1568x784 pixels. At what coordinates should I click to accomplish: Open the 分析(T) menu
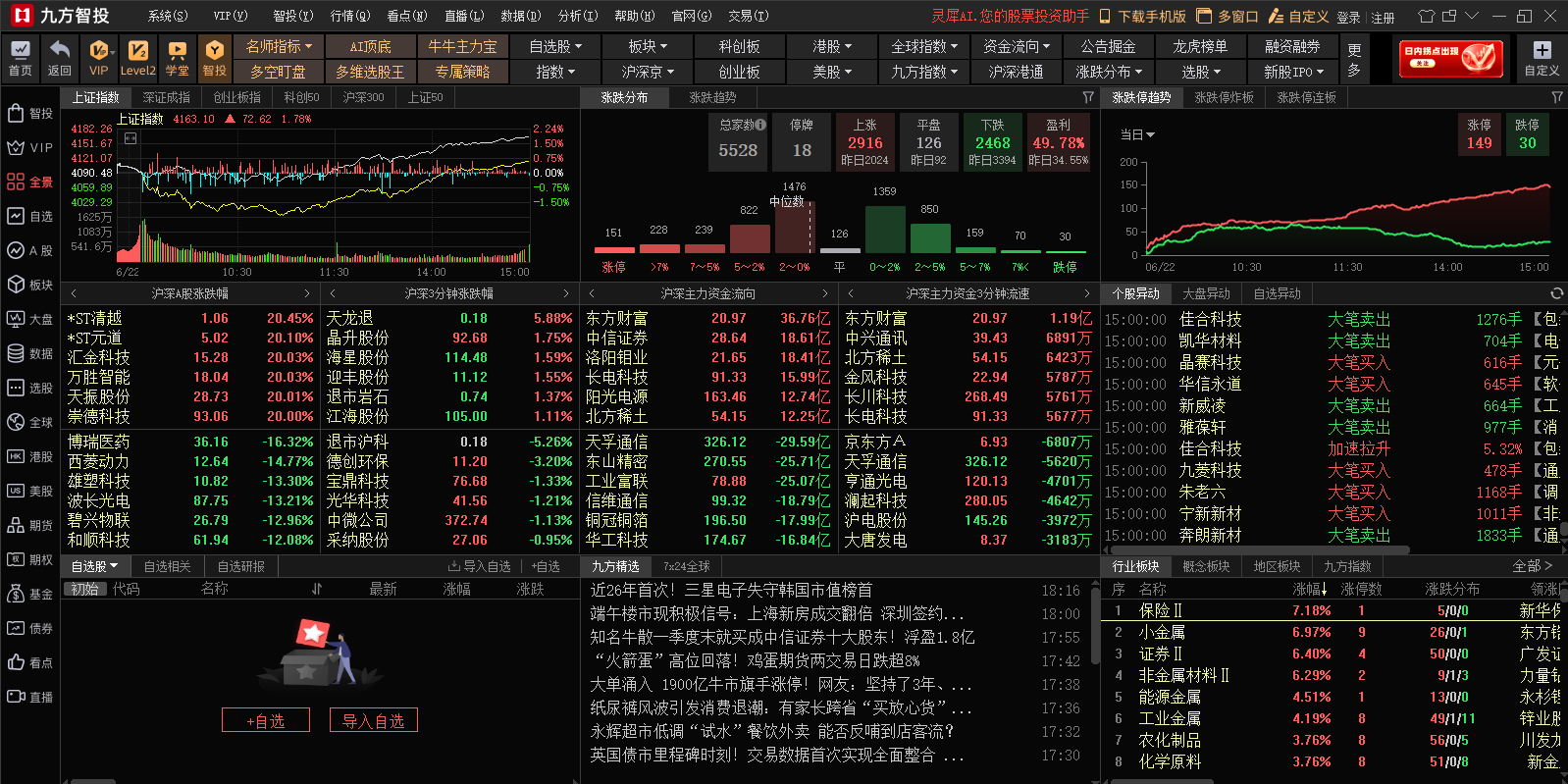point(578,16)
